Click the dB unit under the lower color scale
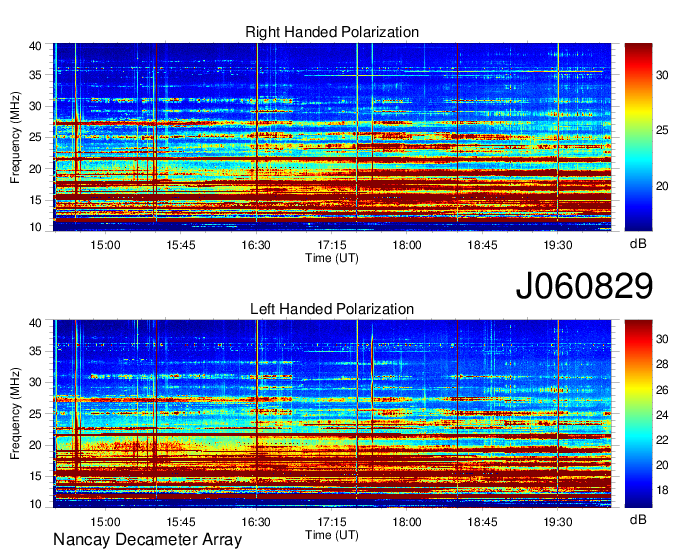 pyautogui.click(x=638, y=519)
